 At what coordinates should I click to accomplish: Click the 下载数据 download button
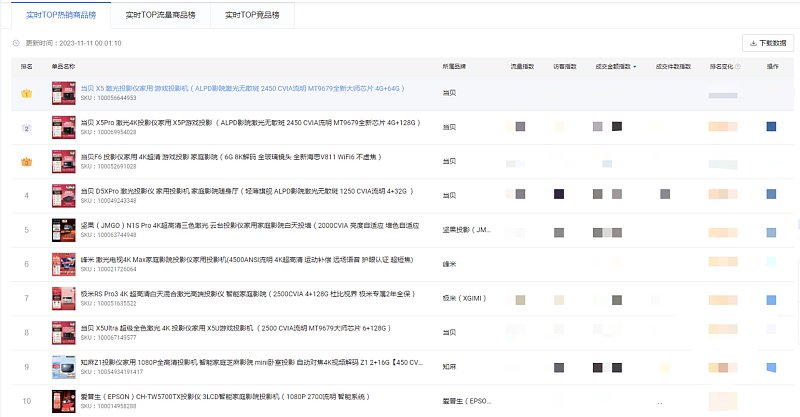767,43
